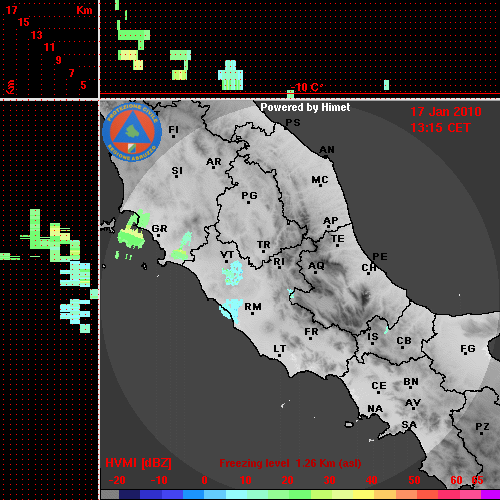Select the time '13:15 CET'

[x=440, y=128]
